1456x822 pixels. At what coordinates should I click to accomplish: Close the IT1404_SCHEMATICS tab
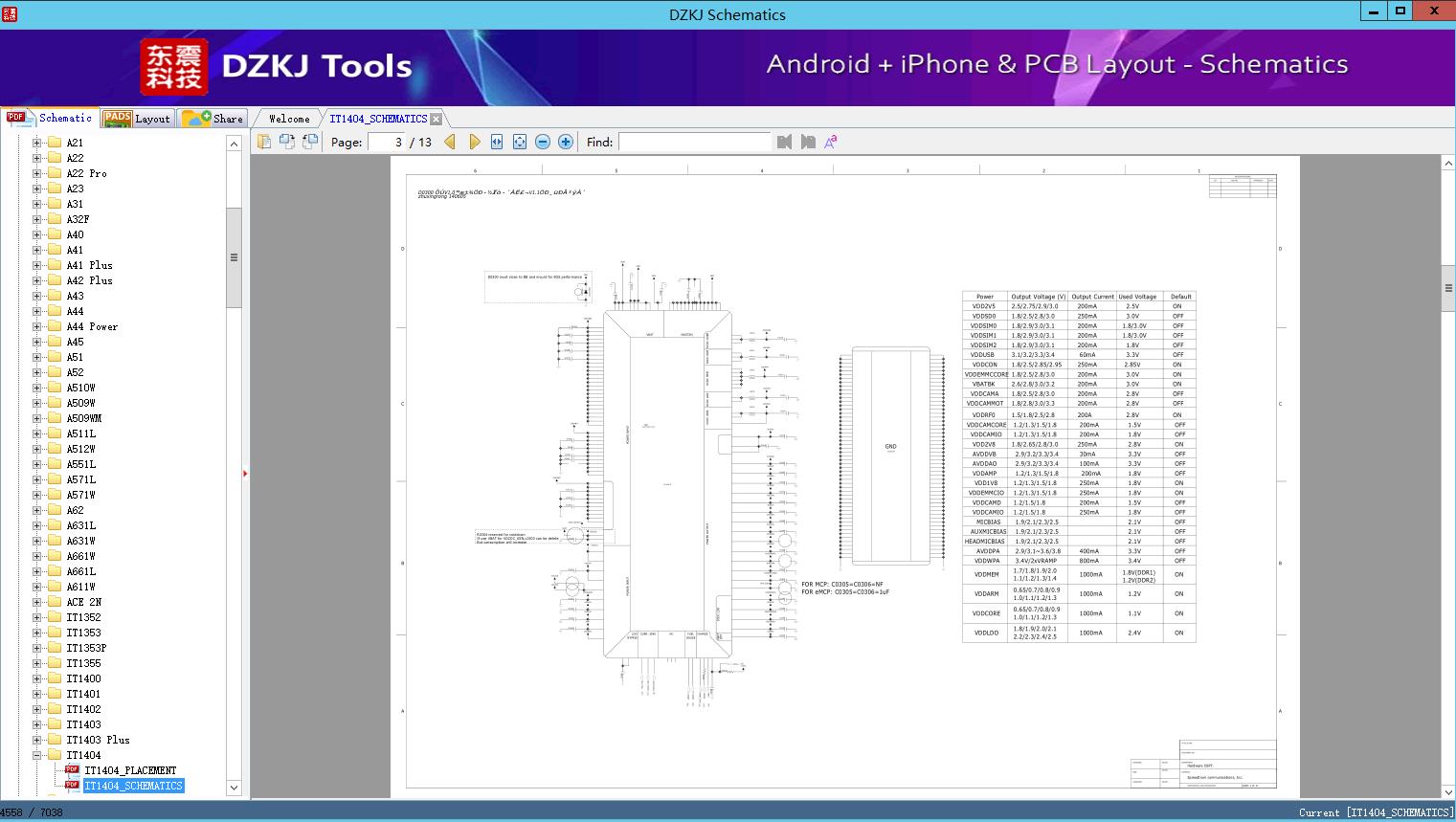[x=437, y=120]
